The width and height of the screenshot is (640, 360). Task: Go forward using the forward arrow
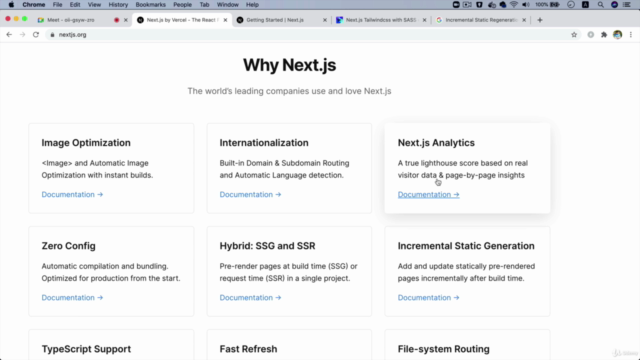tap(22, 35)
